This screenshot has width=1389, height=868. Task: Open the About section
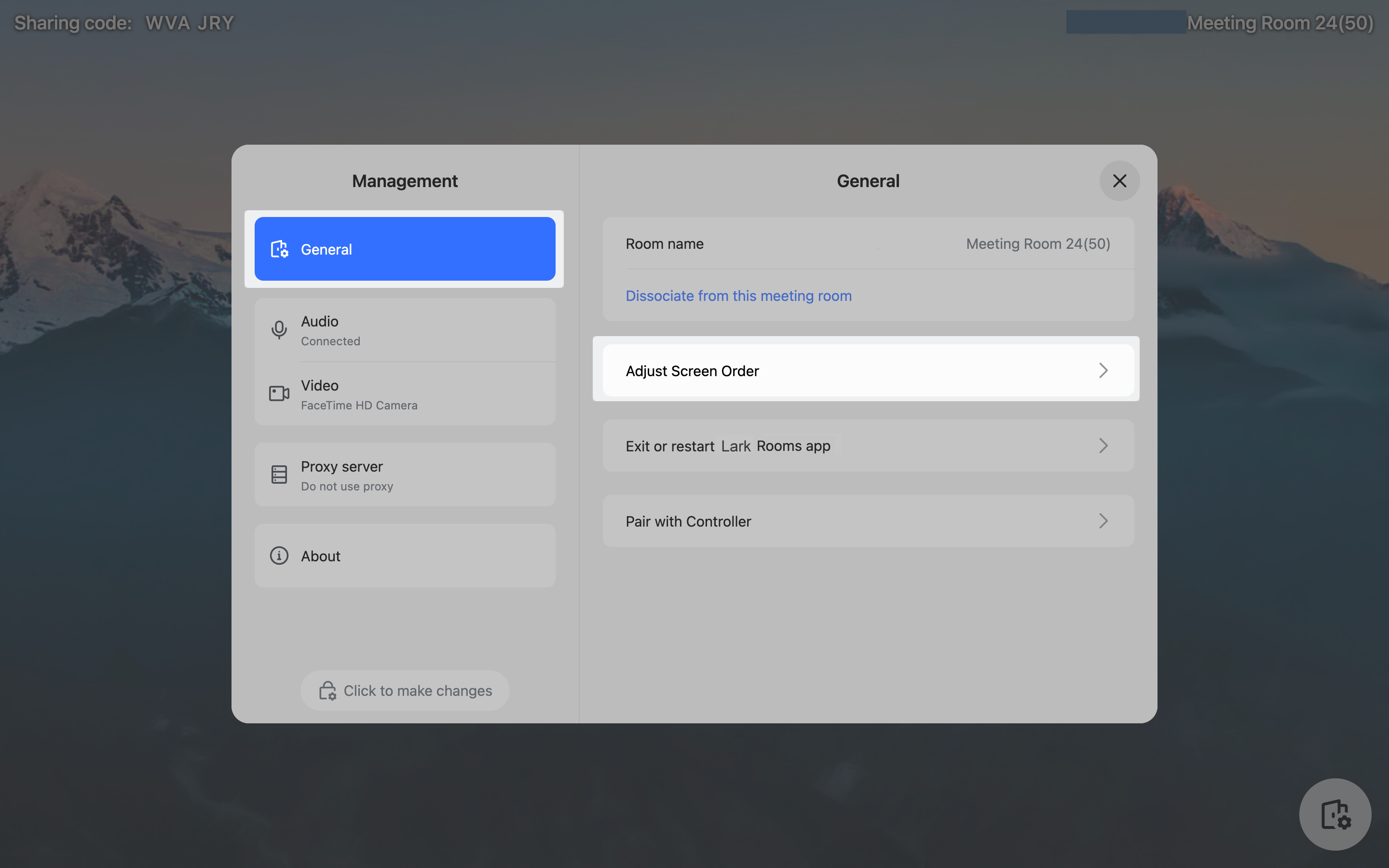coord(405,556)
